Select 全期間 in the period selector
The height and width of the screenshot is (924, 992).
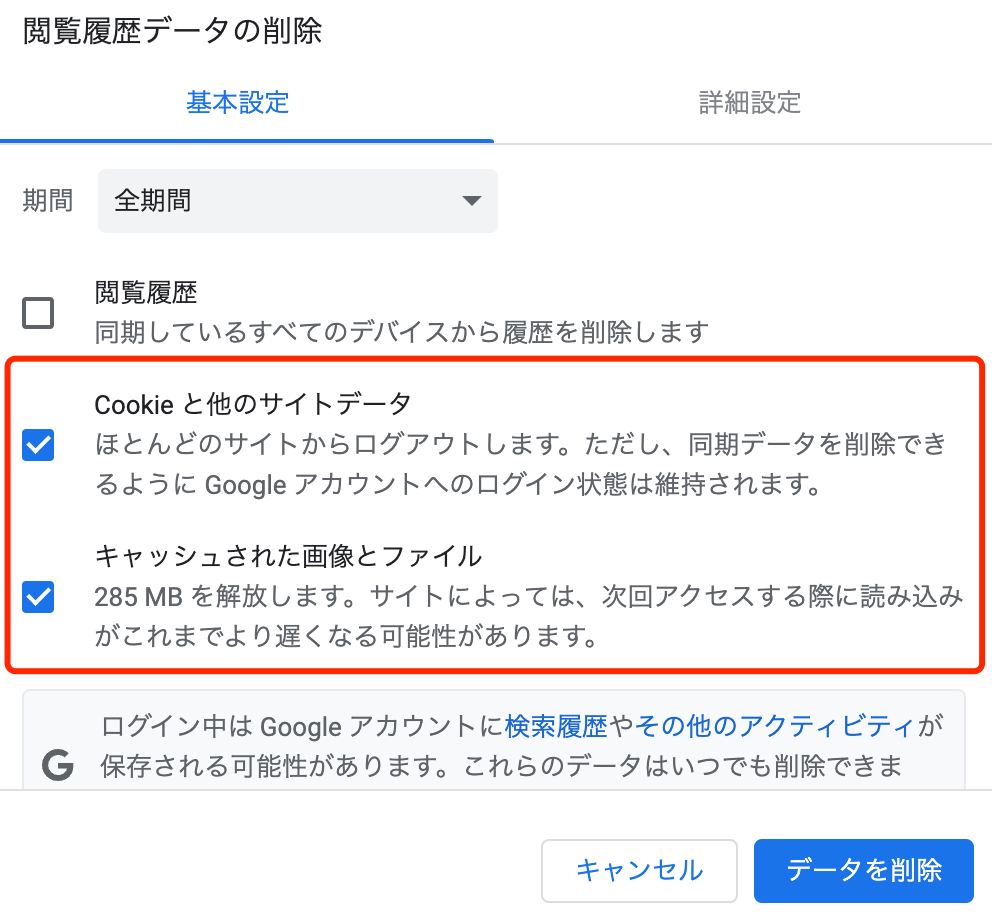coord(297,201)
